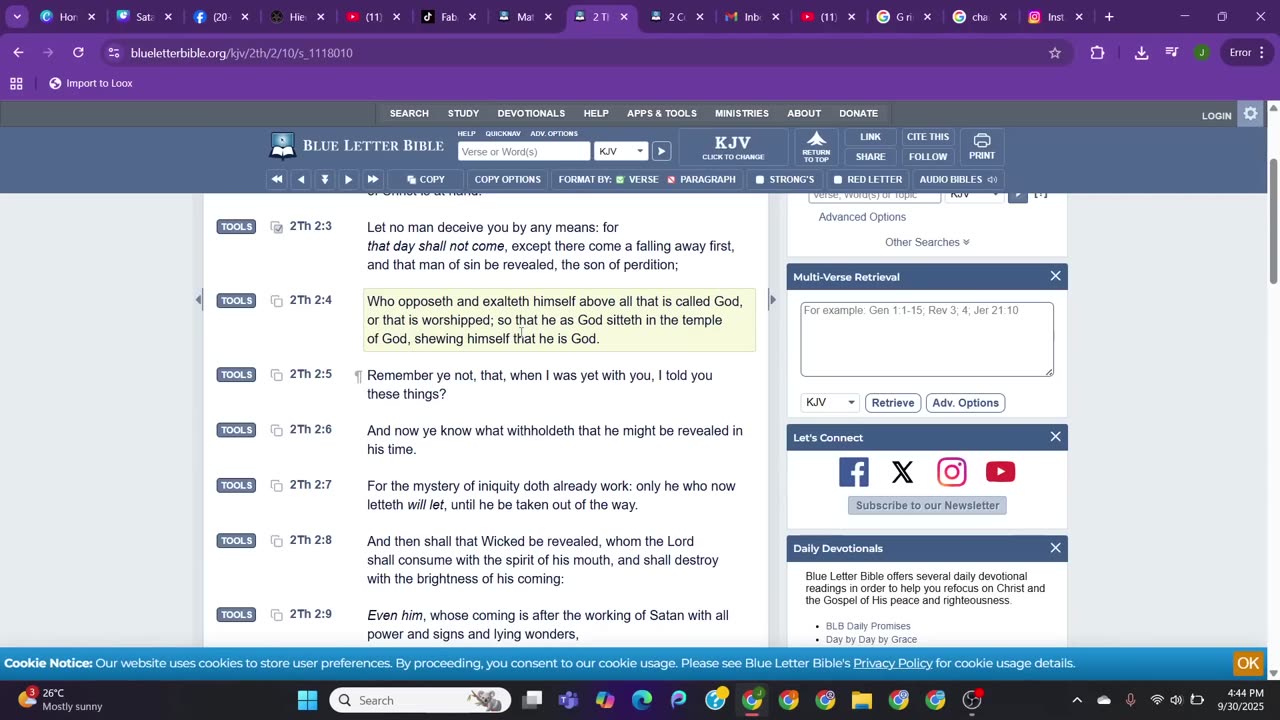Screen dimensions: 1280x720
Task: Open Print icon
Action: pos(982,147)
